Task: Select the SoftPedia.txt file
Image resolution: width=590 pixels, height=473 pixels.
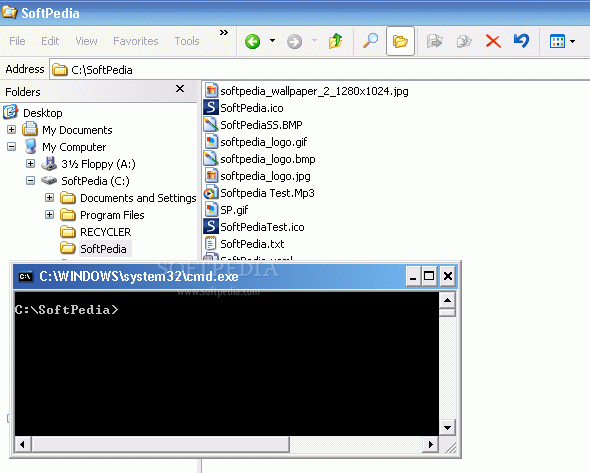Action: click(x=252, y=244)
